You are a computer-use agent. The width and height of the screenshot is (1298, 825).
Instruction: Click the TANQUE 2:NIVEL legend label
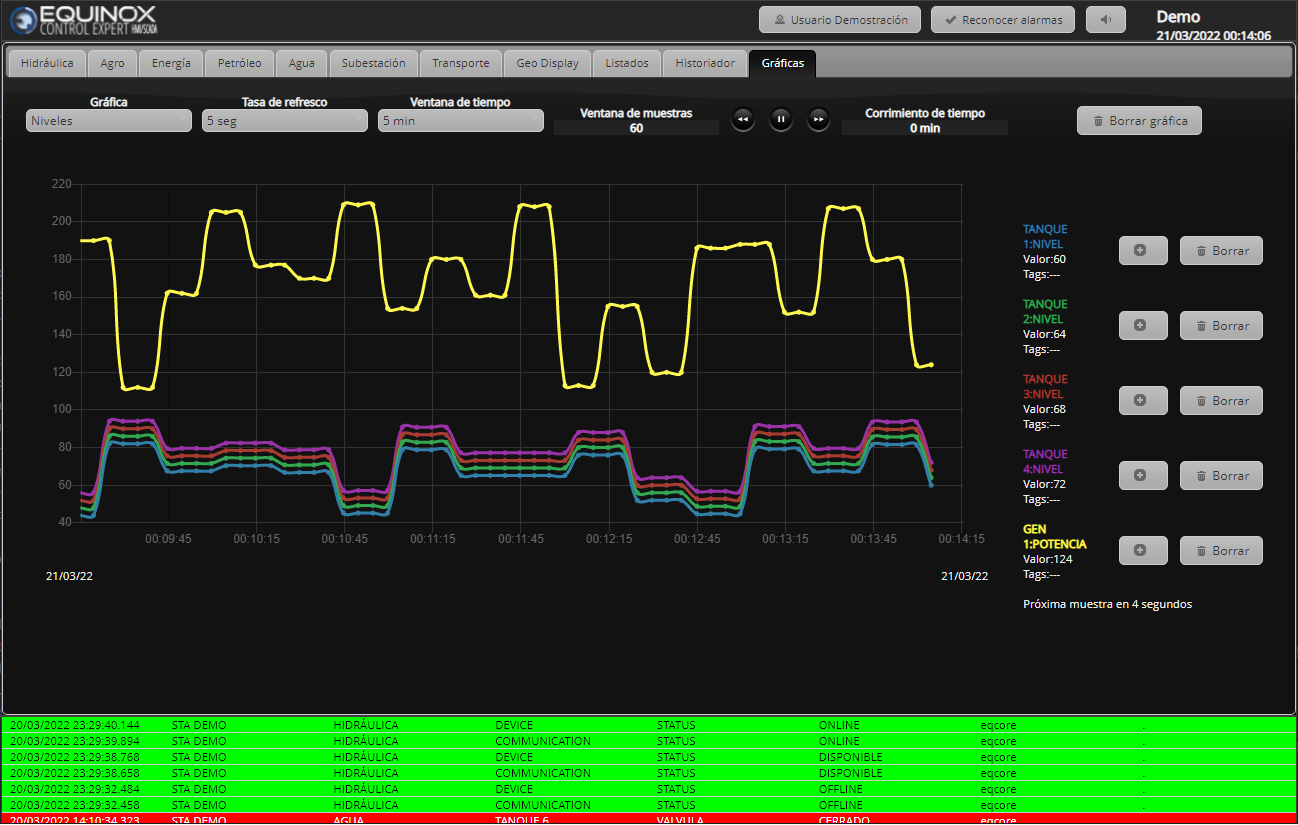[x=1045, y=311]
